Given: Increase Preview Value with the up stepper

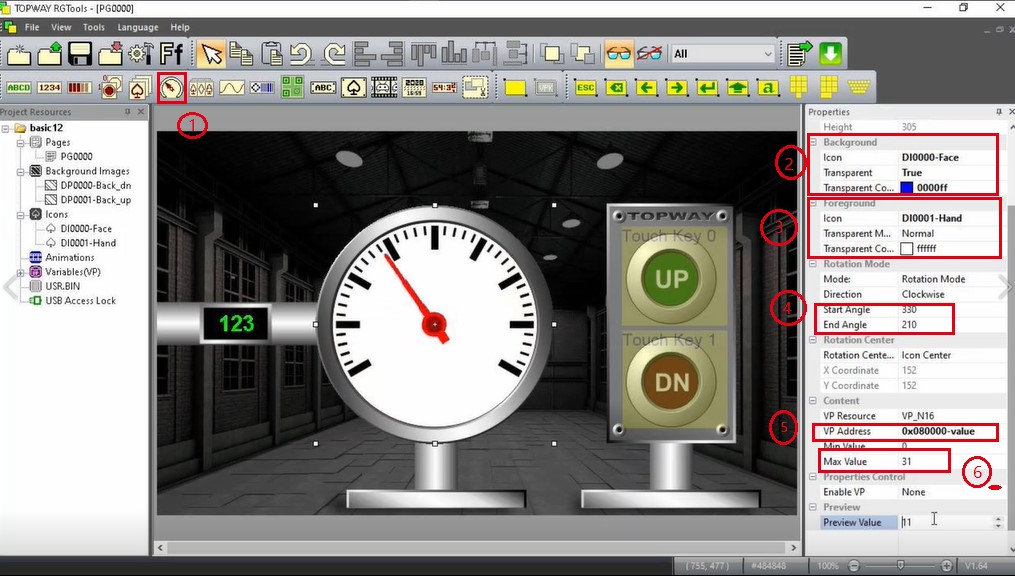Looking at the screenshot, I should (x=999, y=518).
